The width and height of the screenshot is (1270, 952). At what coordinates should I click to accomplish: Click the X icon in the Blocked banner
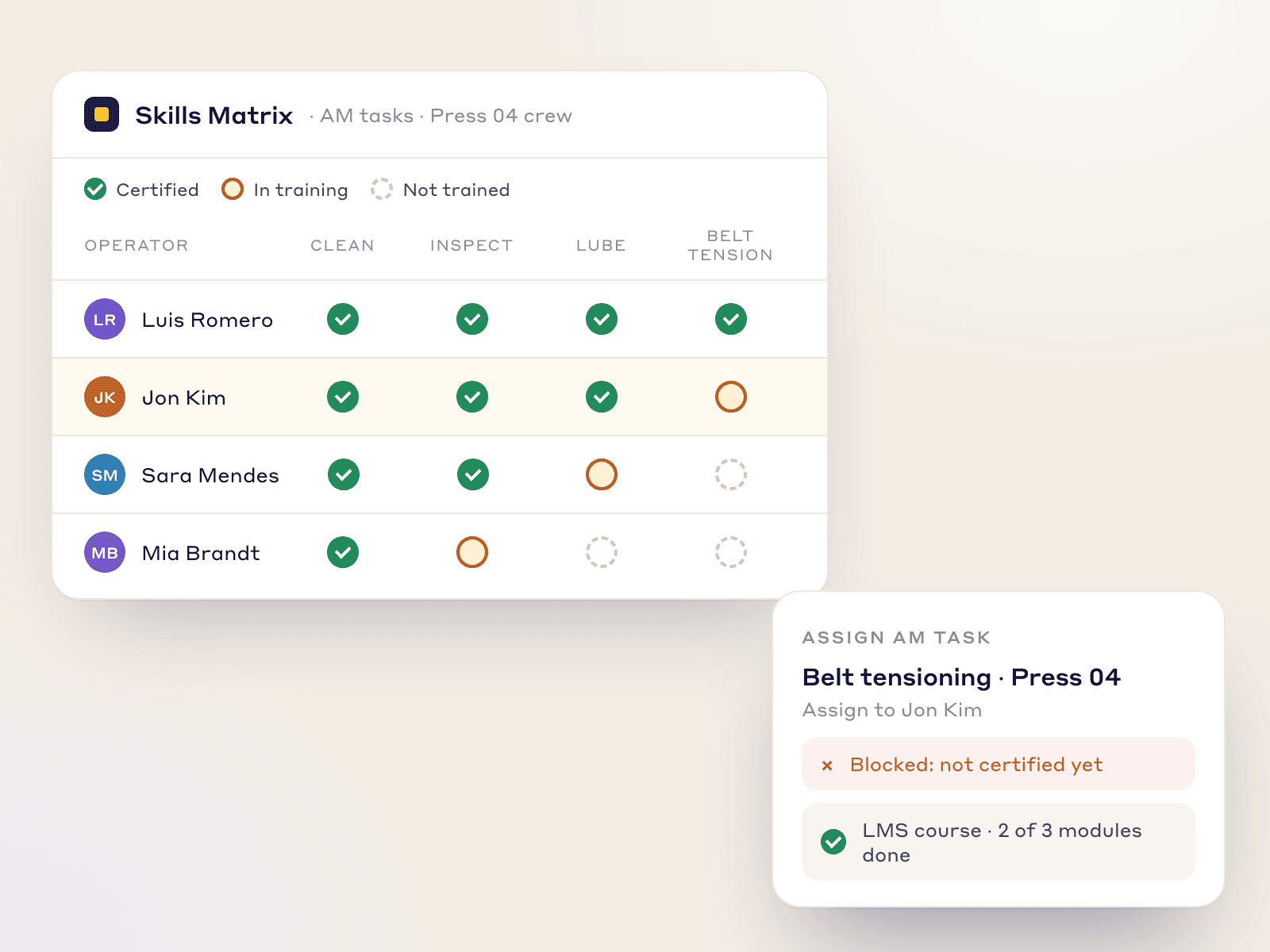tap(827, 766)
